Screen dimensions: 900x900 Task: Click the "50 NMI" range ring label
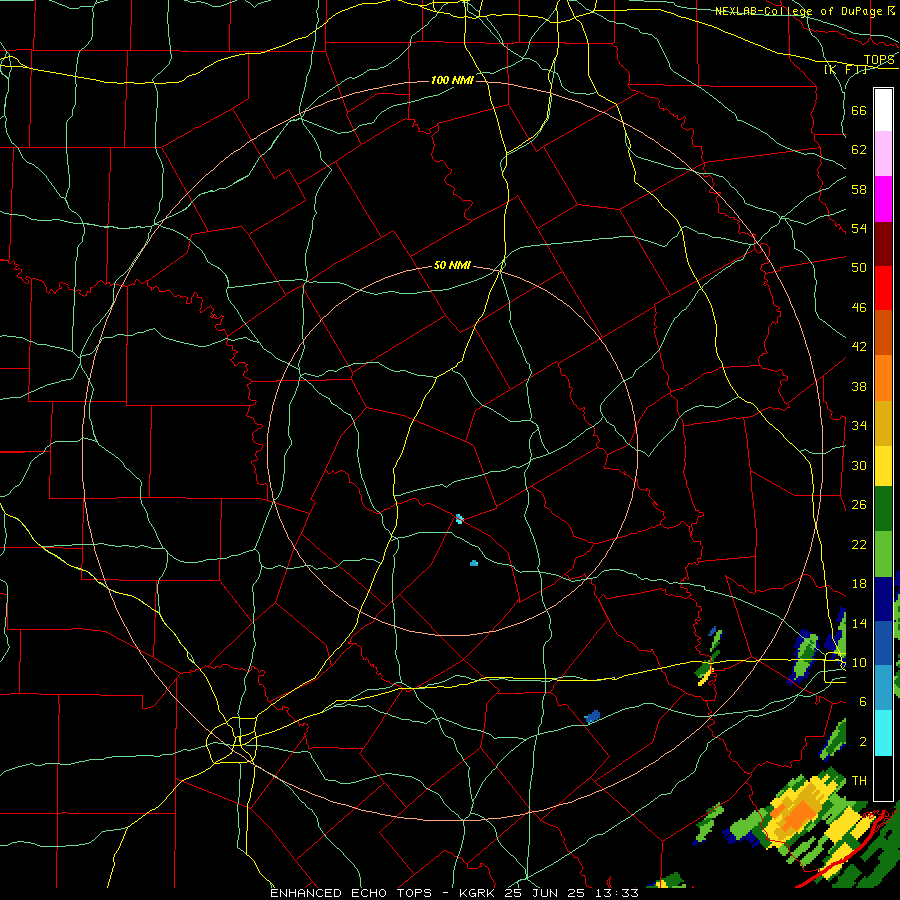tap(452, 265)
